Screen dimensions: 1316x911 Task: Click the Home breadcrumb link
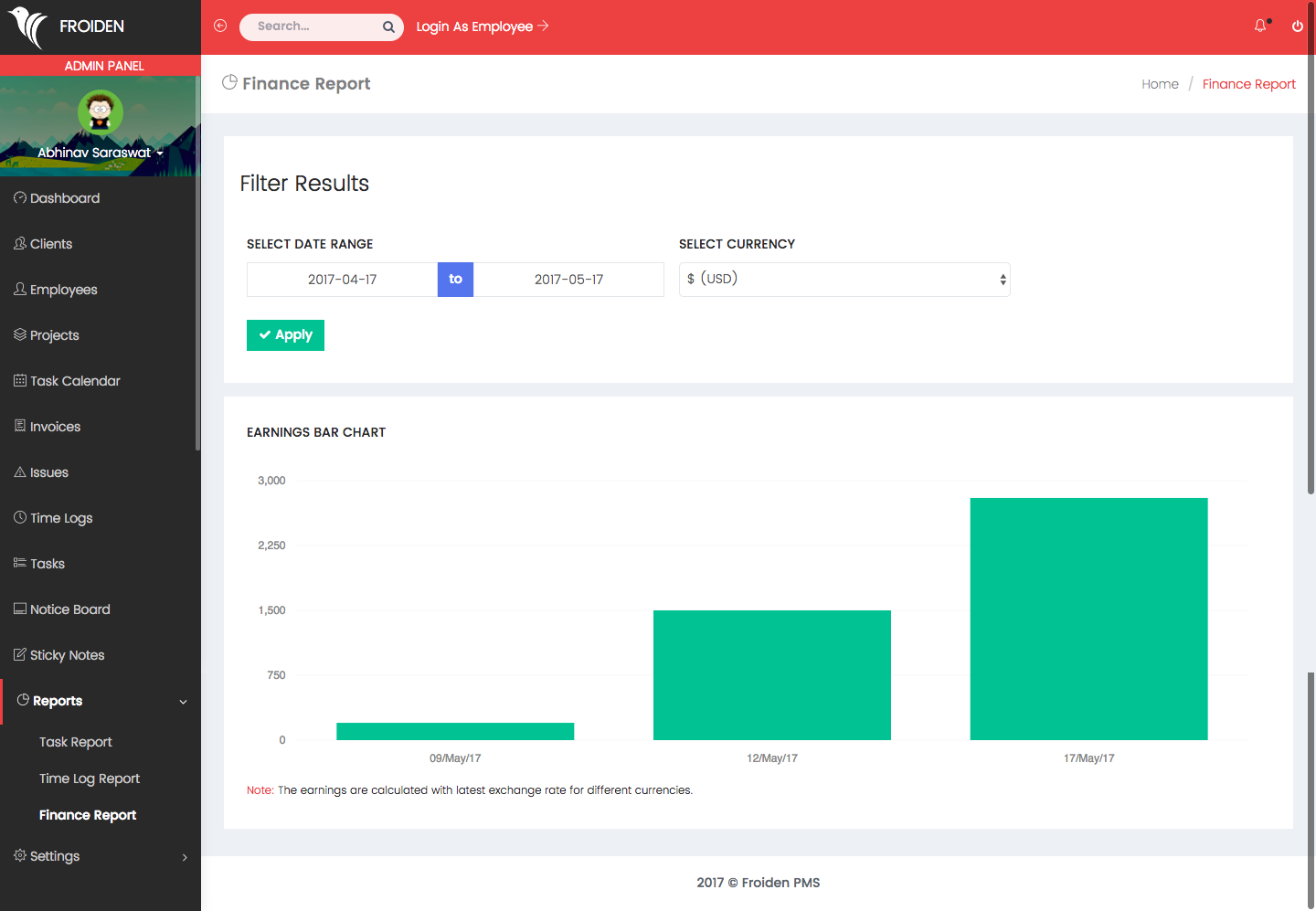(1160, 84)
